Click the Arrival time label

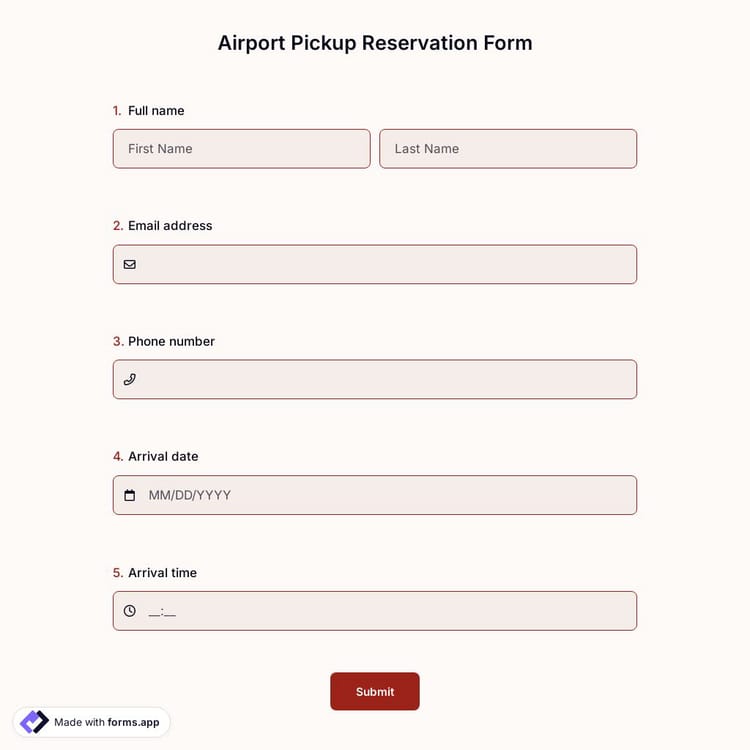[x=162, y=573]
